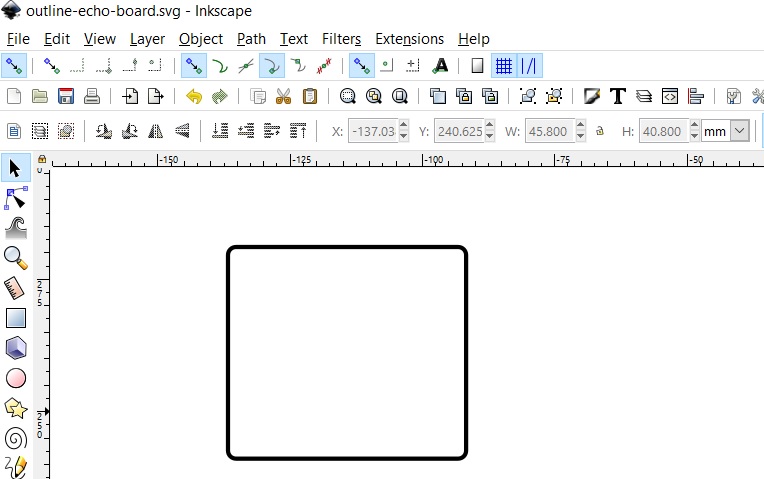Screen dimensions: 764x479
Task: Activate the Zoom magnifier tool
Action: coord(15,258)
